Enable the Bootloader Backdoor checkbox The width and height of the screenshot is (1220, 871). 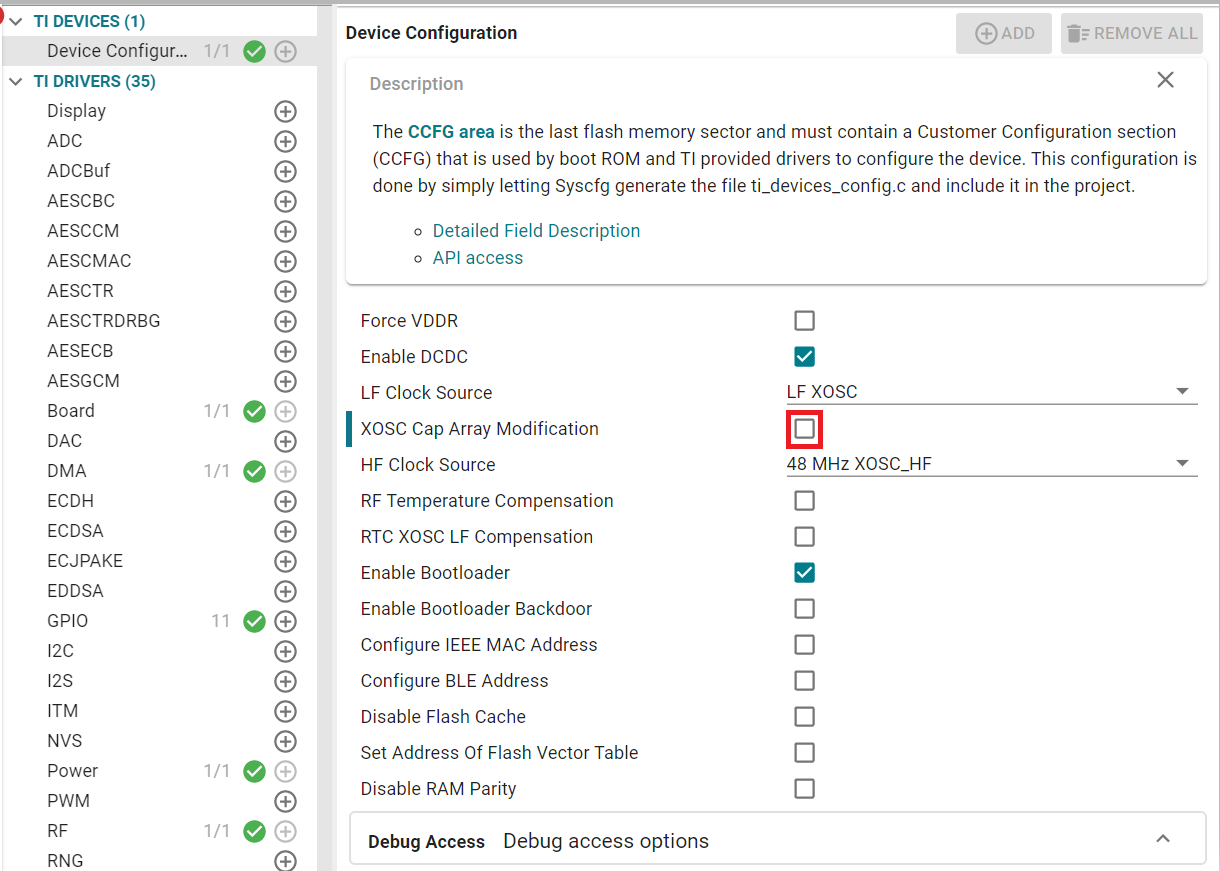[804, 608]
